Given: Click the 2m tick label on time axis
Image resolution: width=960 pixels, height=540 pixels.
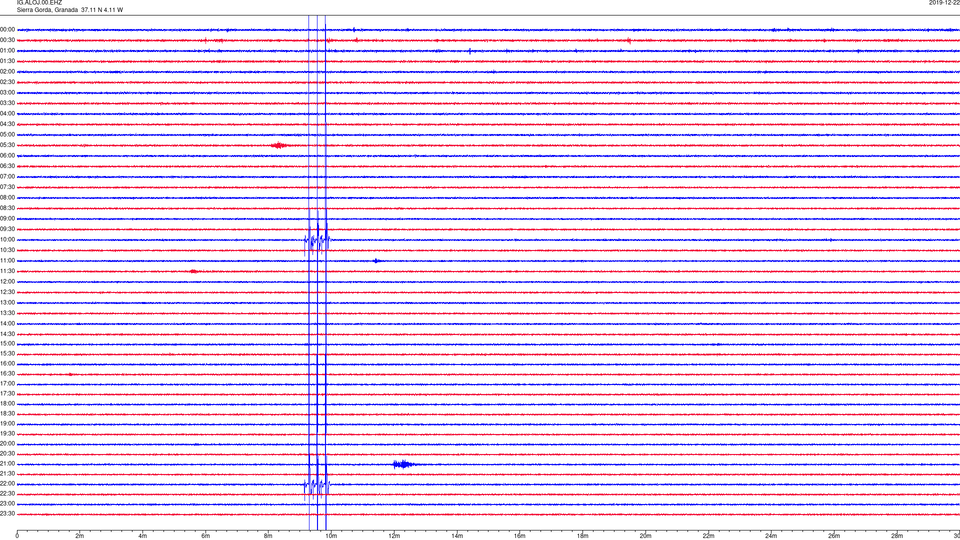Looking at the screenshot, I should [x=80, y=536].
